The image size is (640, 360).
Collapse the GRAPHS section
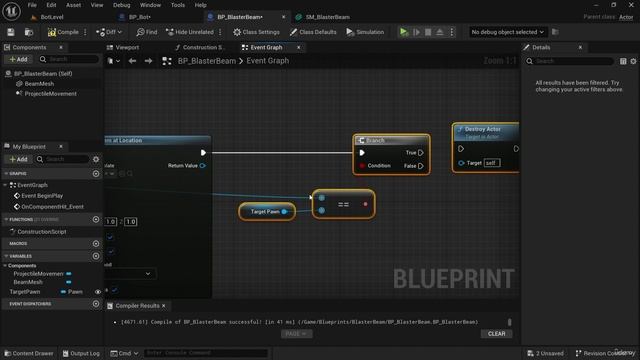tap(6, 173)
